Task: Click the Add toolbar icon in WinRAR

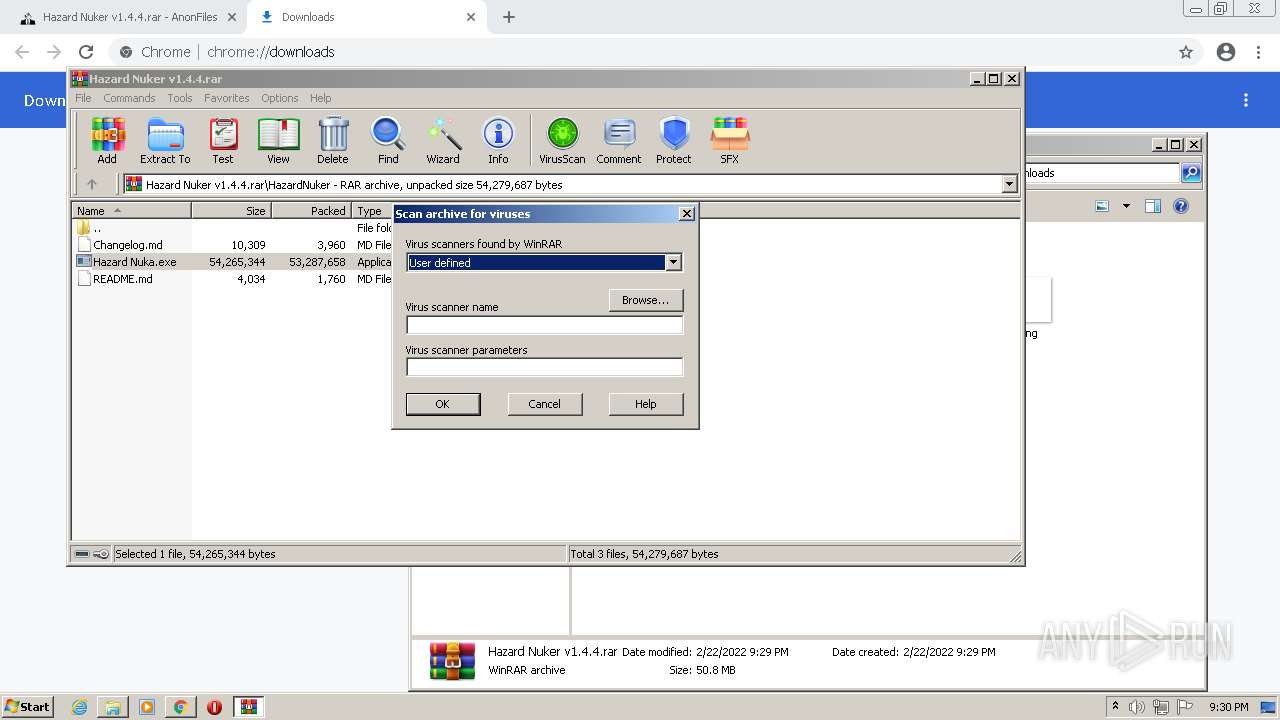Action: point(107,140)
